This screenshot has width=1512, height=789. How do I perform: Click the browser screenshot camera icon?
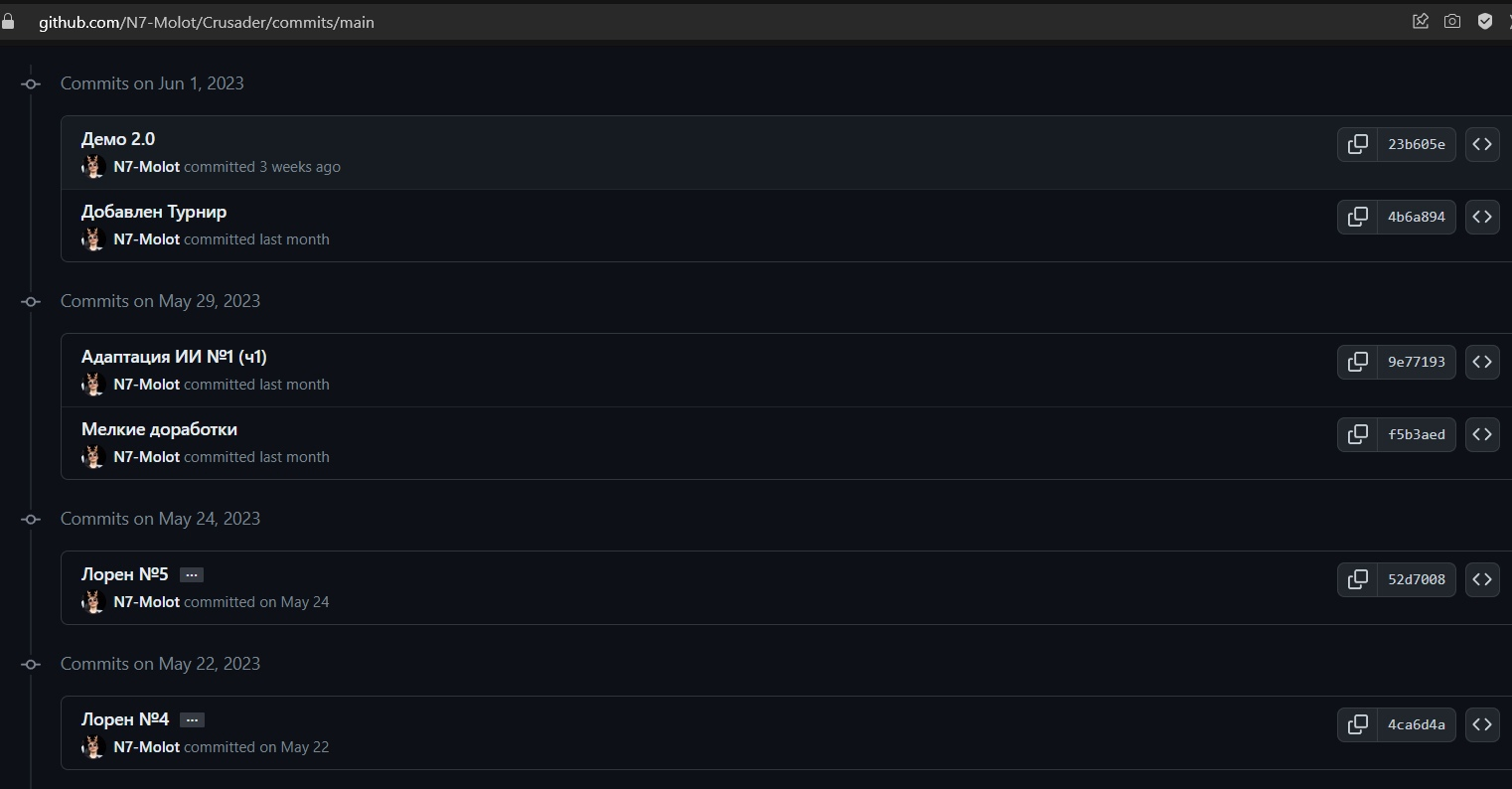(x=1452, y=21)
